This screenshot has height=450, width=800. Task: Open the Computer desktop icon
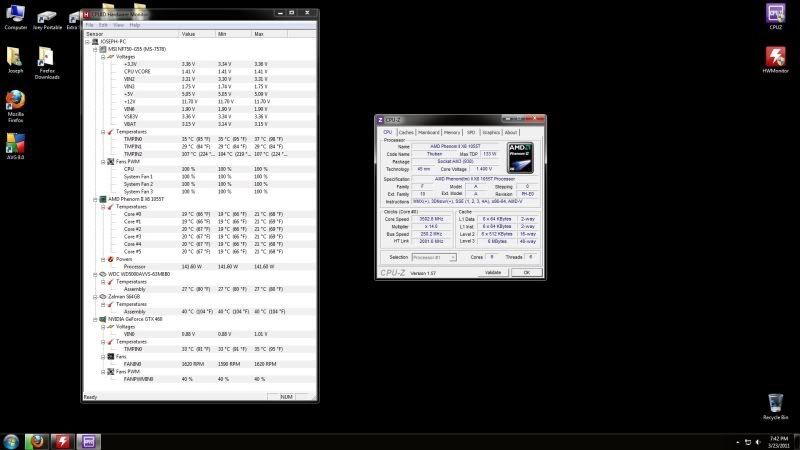pos(15,17)
